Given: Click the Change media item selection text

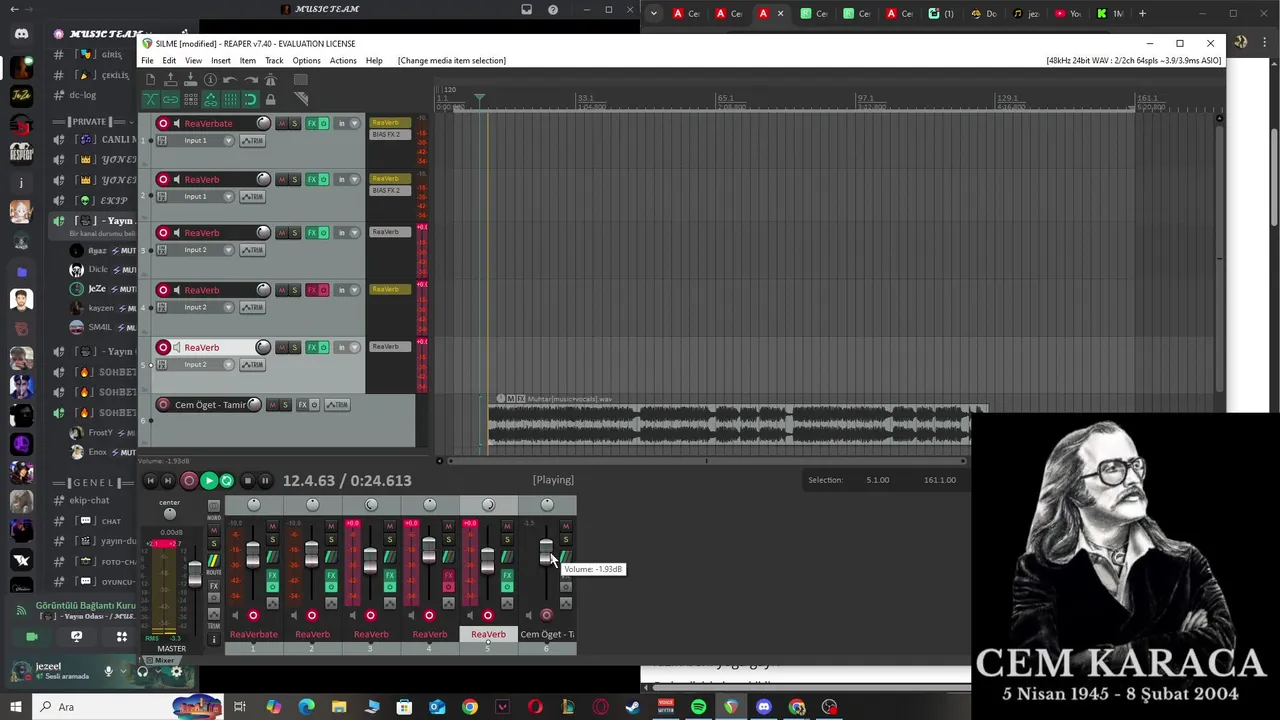Looking at the screenshot, I should tap(452, 61).
